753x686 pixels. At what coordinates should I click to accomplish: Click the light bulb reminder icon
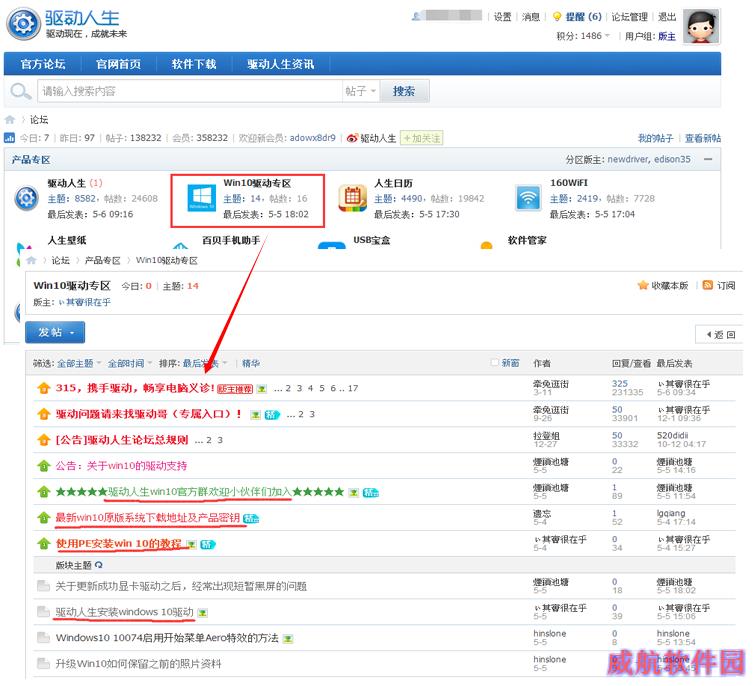coord(557,17)
